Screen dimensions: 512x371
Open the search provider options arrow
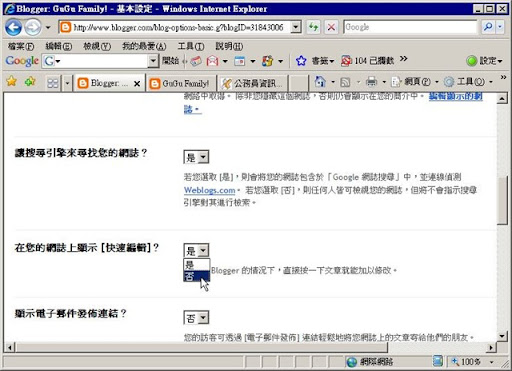click(499, 27)
